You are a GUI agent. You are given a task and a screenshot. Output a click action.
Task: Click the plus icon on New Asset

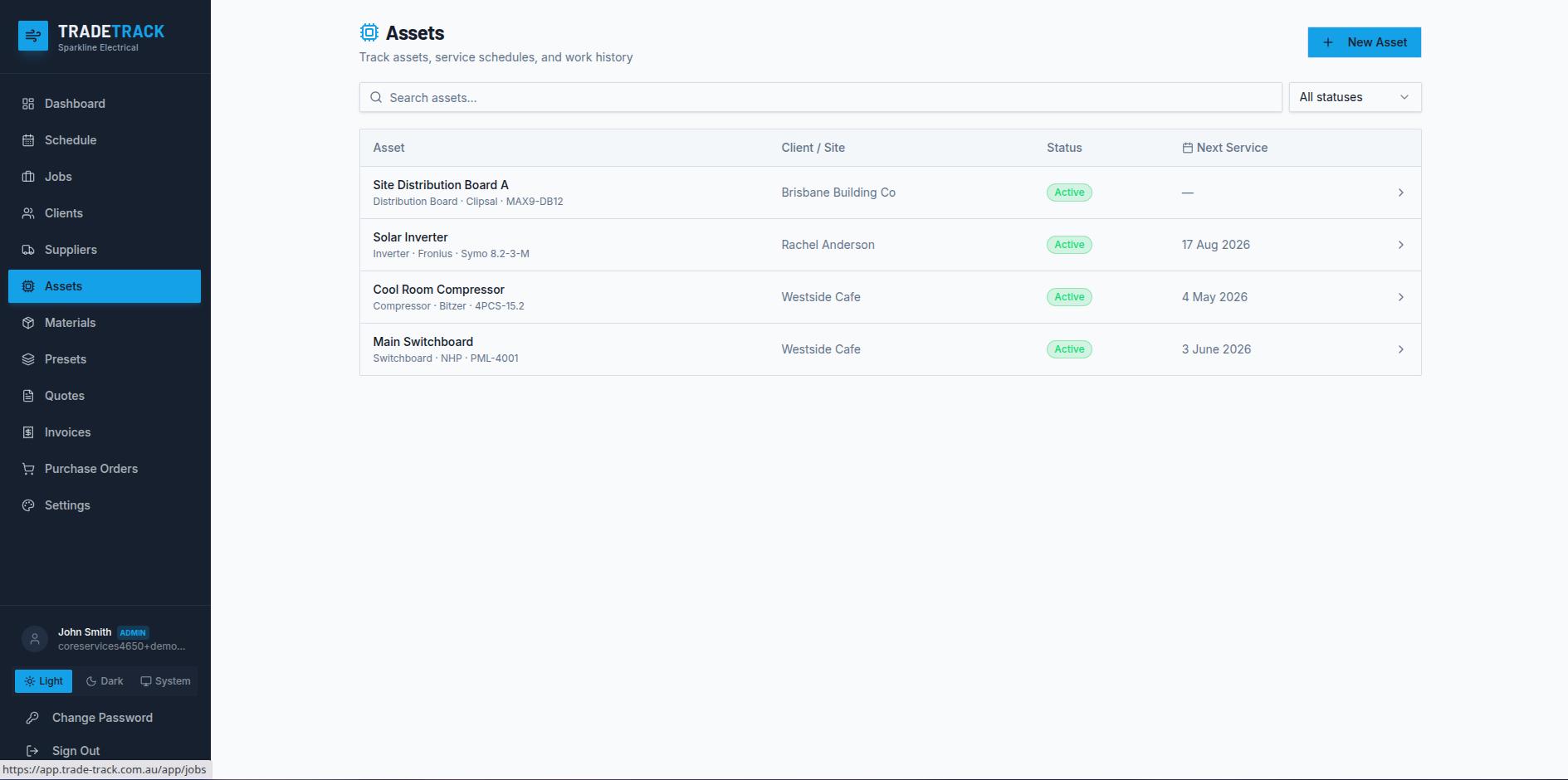(x=1328, y=42)
